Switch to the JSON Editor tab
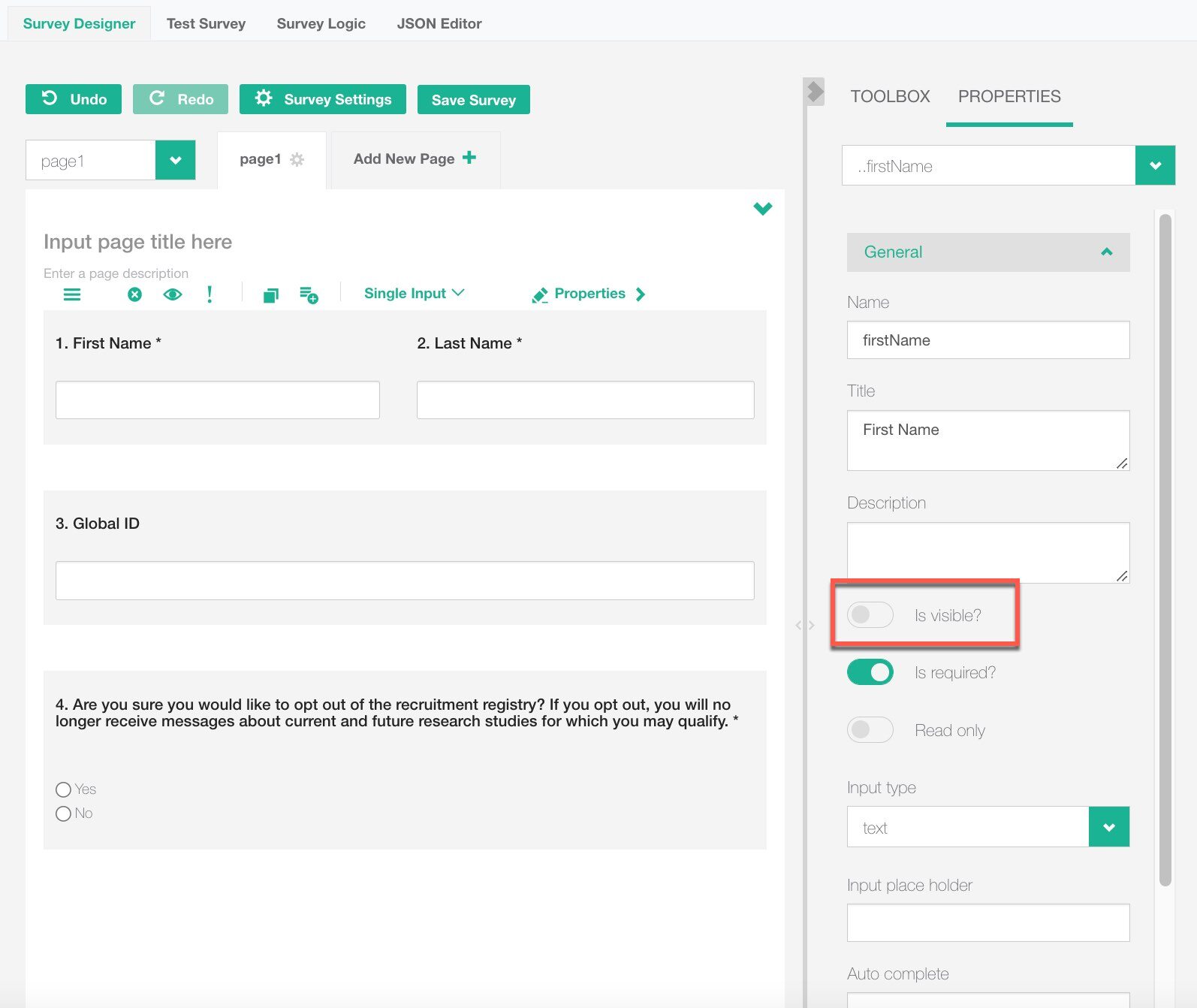 tap(439, 23)
